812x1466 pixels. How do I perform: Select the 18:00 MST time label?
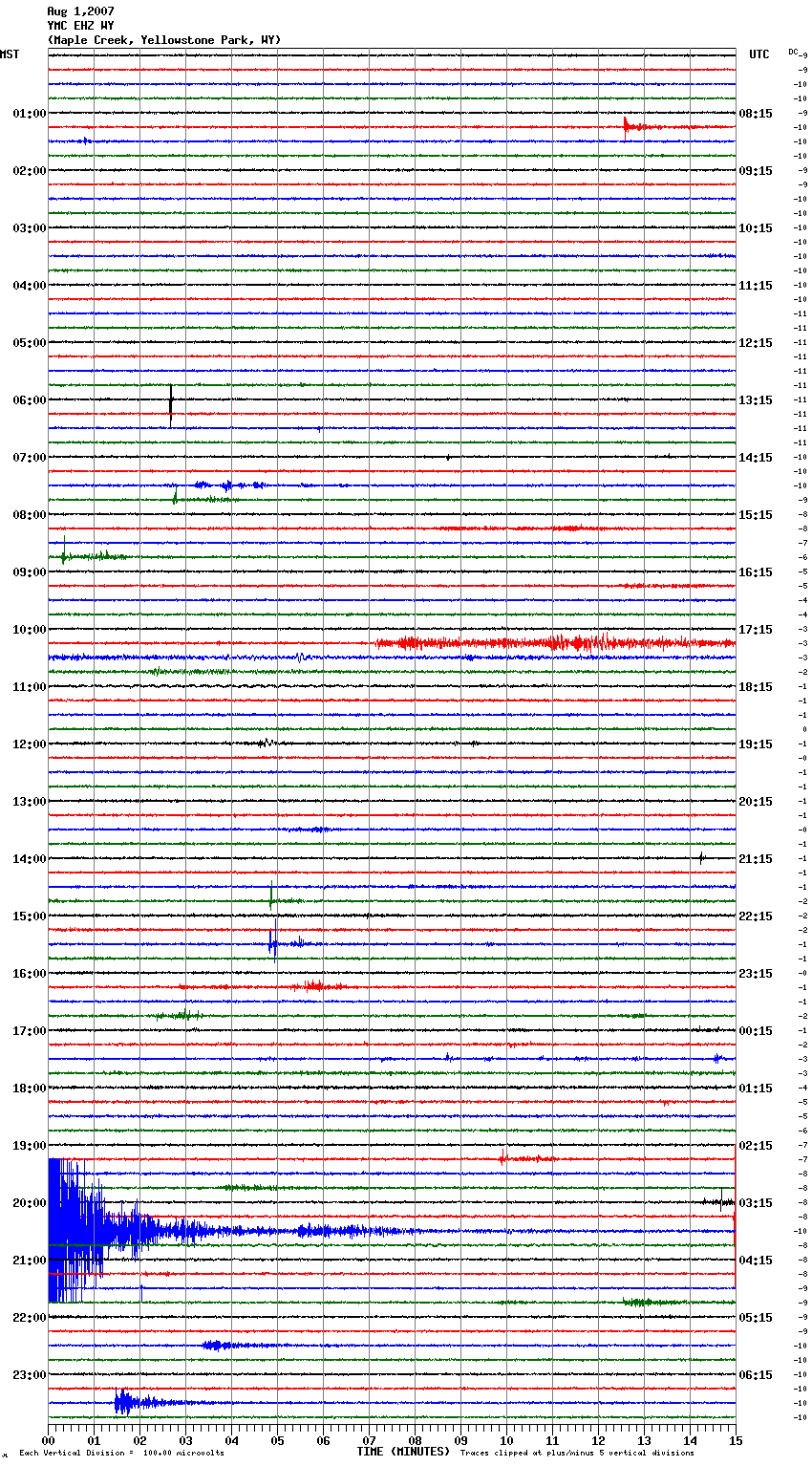click(30, 1089)
